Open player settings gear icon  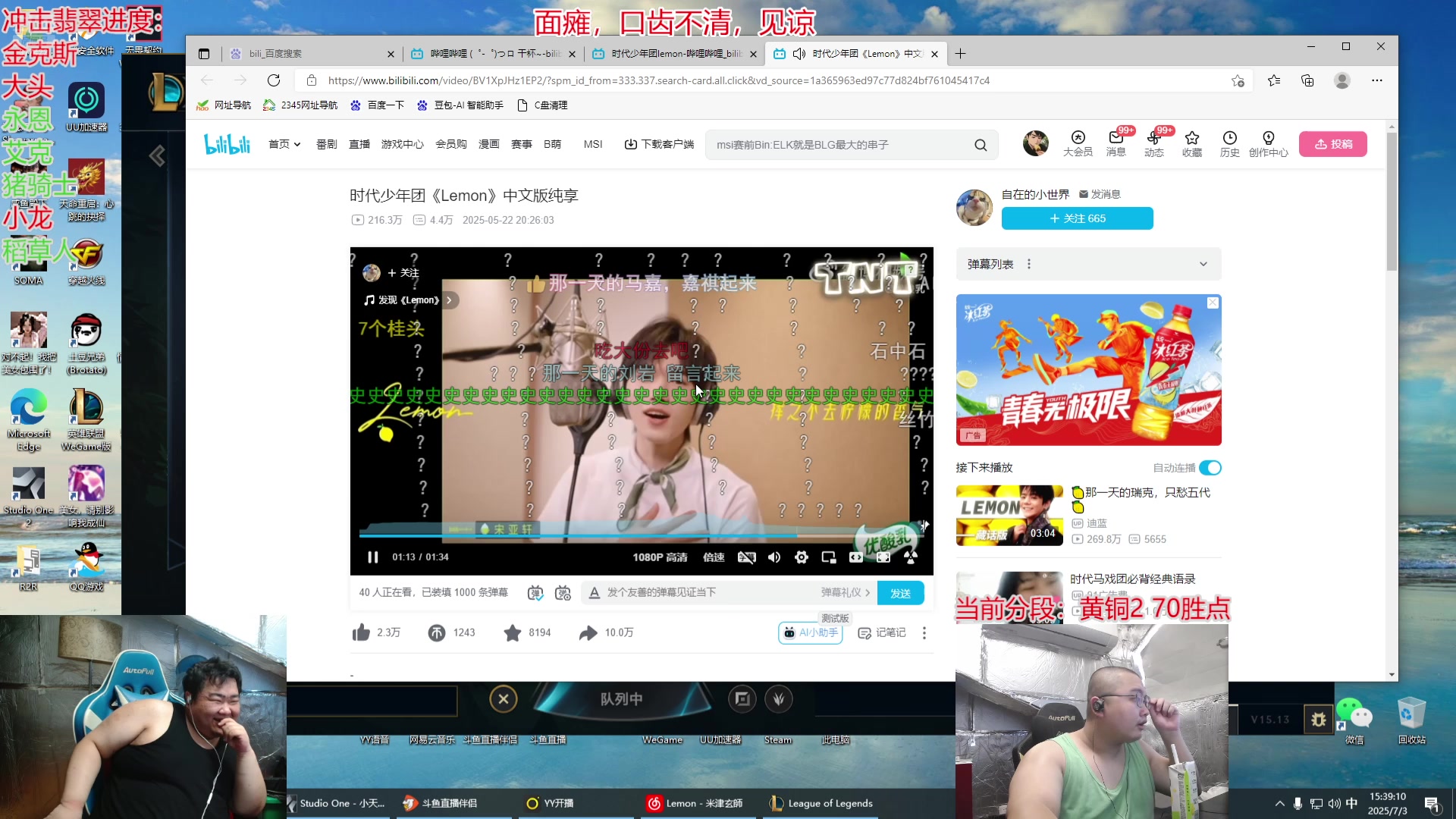click(x=802, y=557)
